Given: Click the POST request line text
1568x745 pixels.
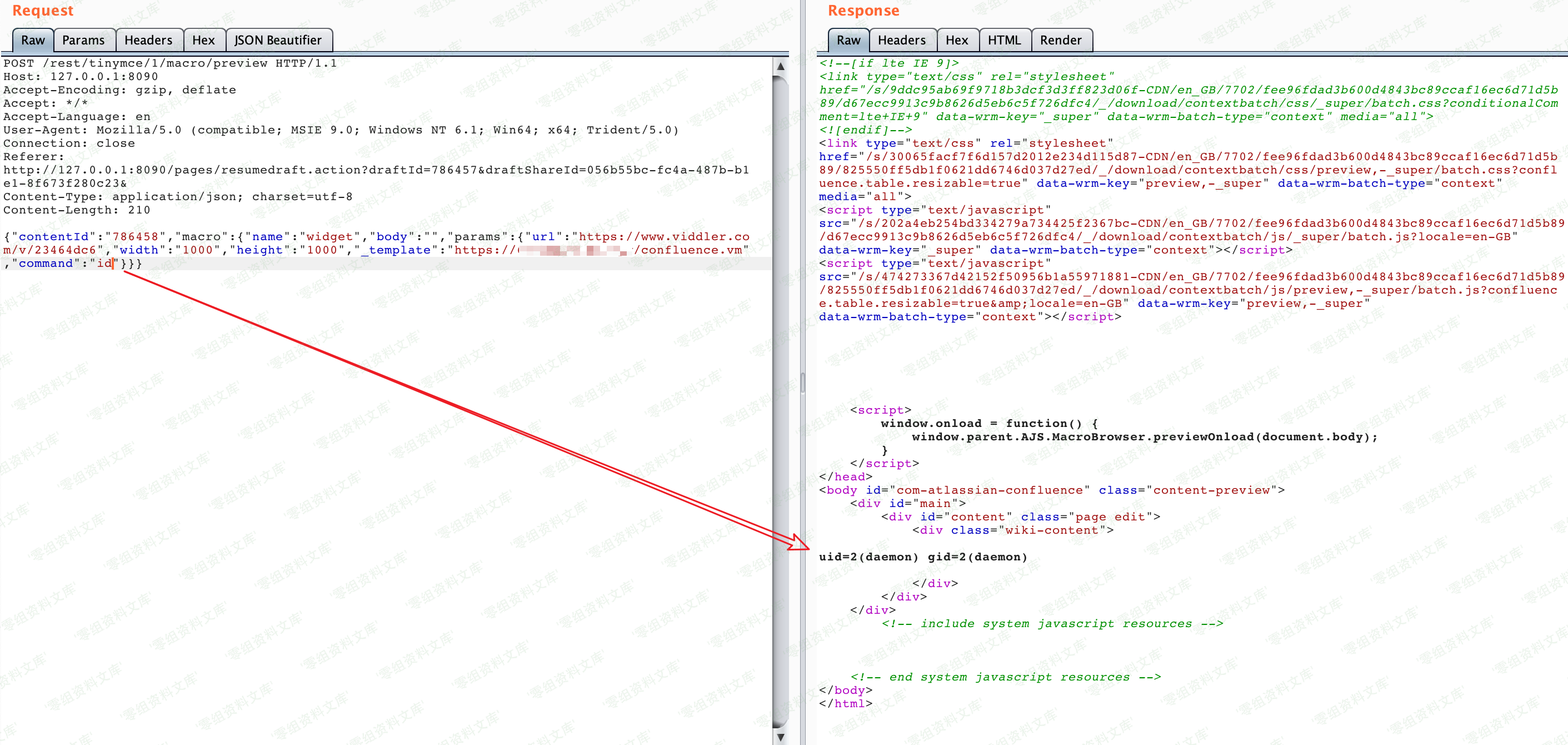Looking at the screenshot, I should (169, 63).
